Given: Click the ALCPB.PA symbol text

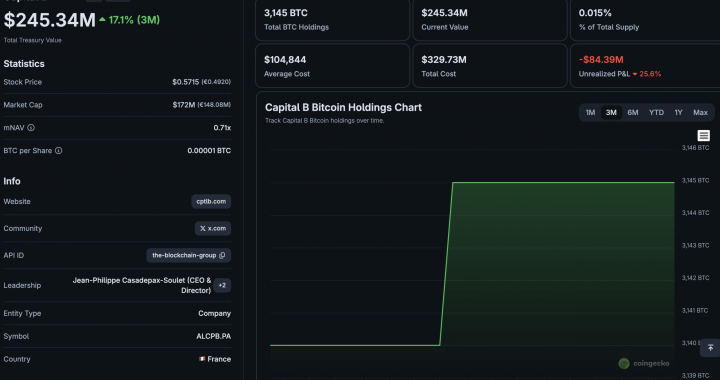Looking at the screenshot, I should coord(214,336).
